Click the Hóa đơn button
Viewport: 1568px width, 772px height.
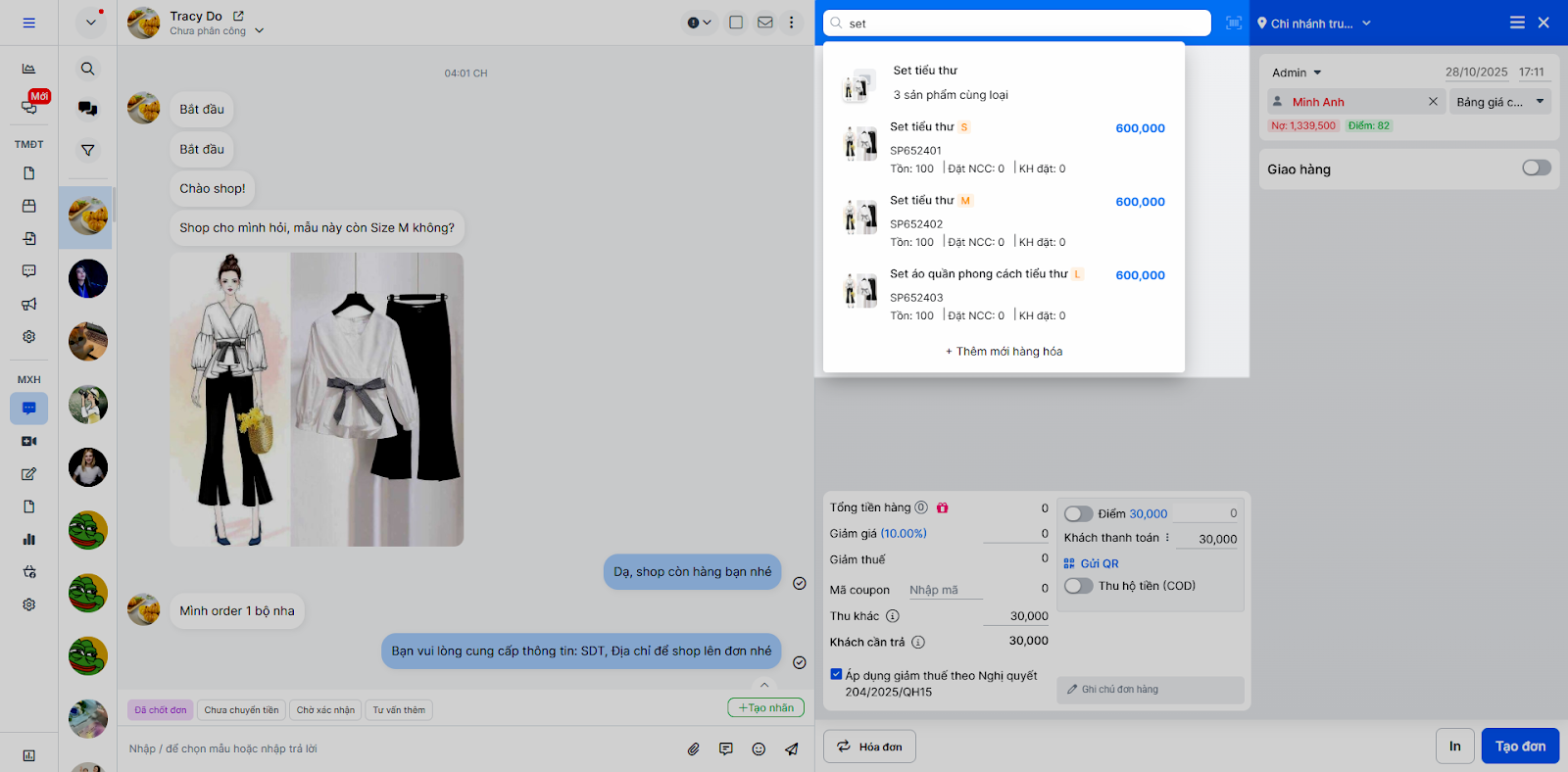869,747
